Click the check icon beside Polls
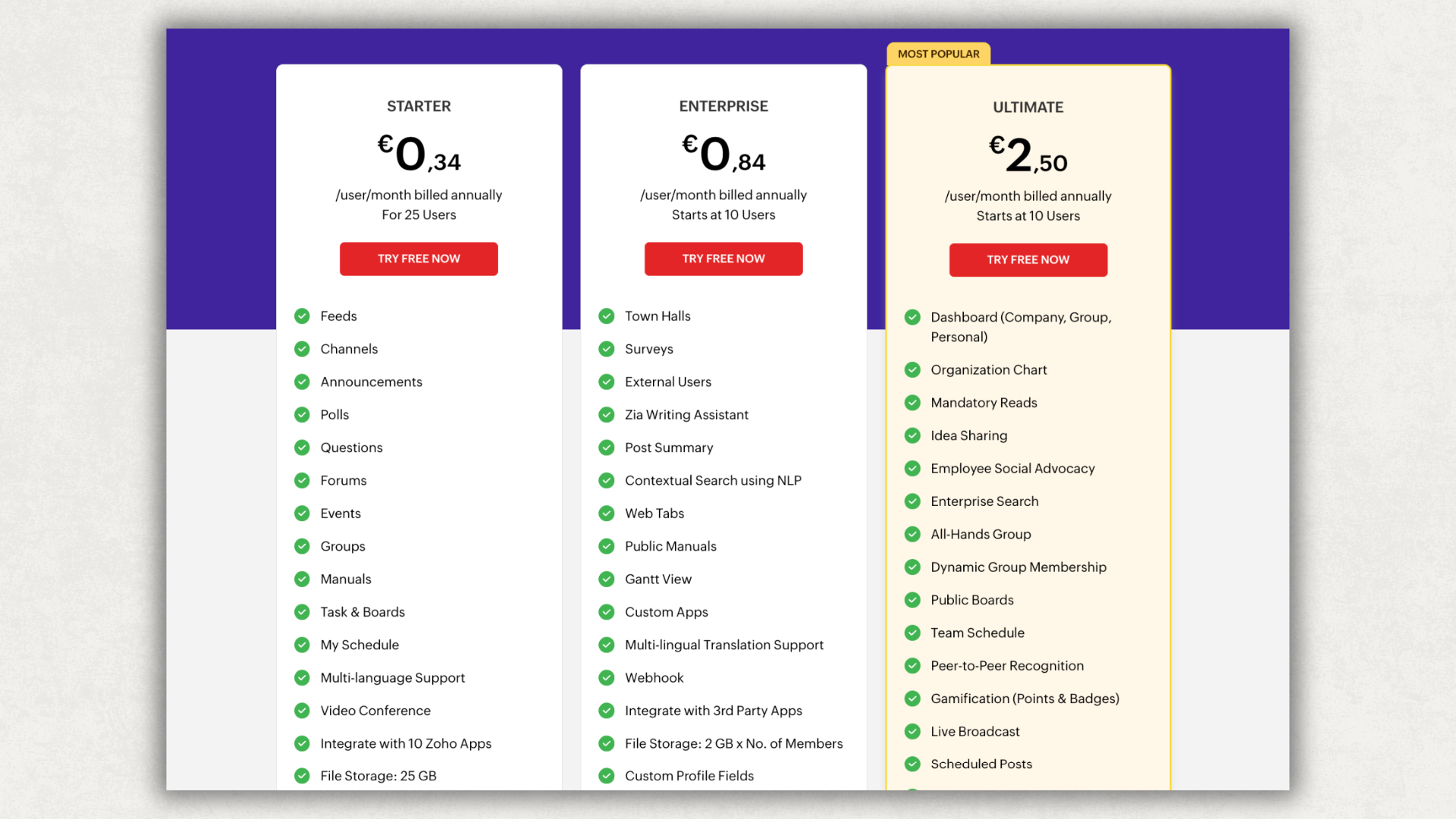The image size is (1456, 819). (x=302, y=415)
